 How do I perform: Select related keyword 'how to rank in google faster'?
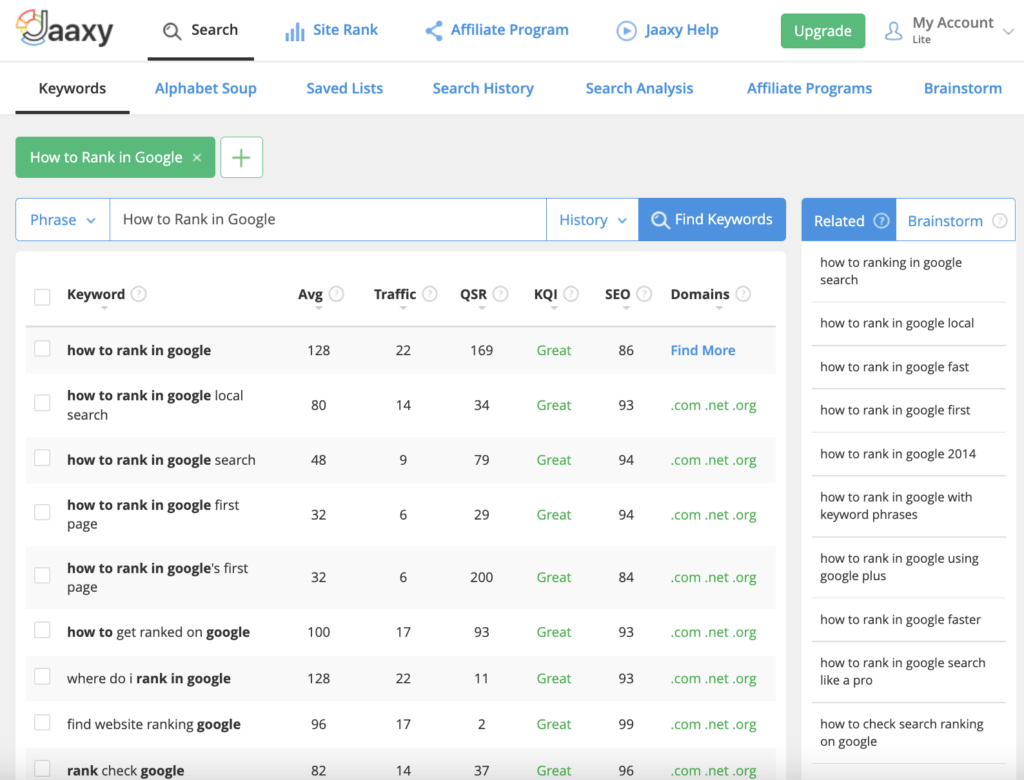pyautogui.click(x=901, y=620)
